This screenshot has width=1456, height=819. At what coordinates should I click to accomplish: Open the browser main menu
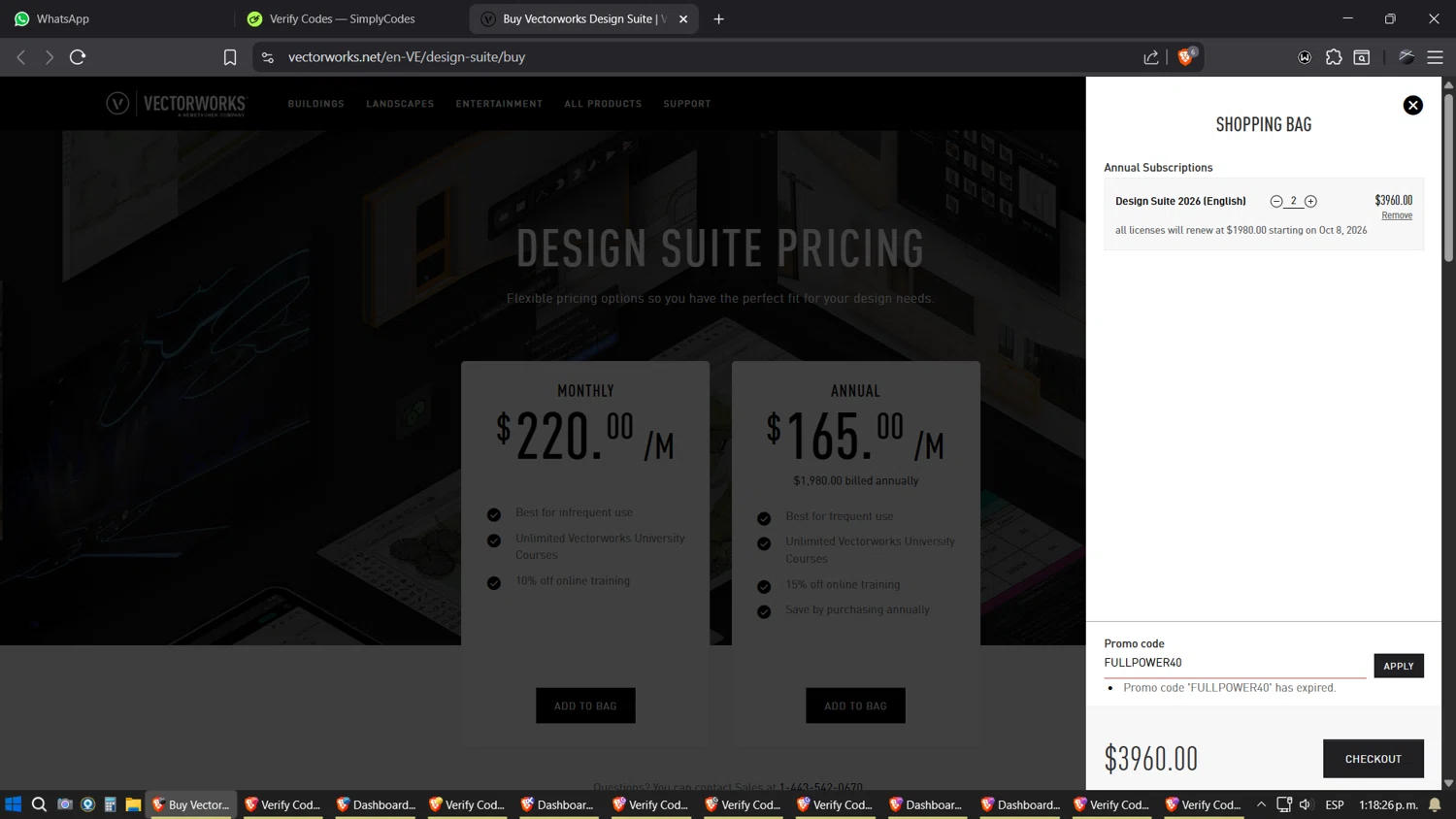tap(1435, 57)
